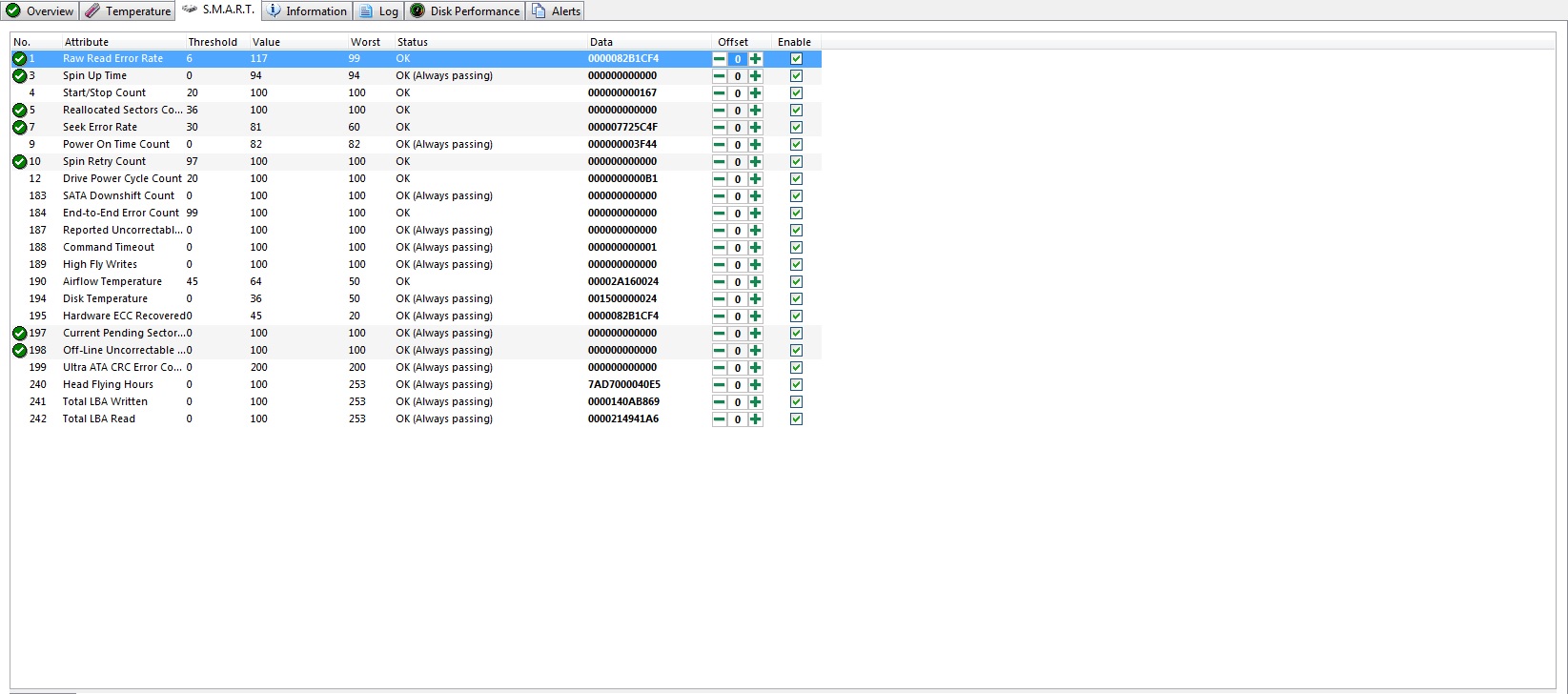
Task: Toggle Enable checkbox for Spin Up Time
Action: pyautogui.click(x=797, y=76)
